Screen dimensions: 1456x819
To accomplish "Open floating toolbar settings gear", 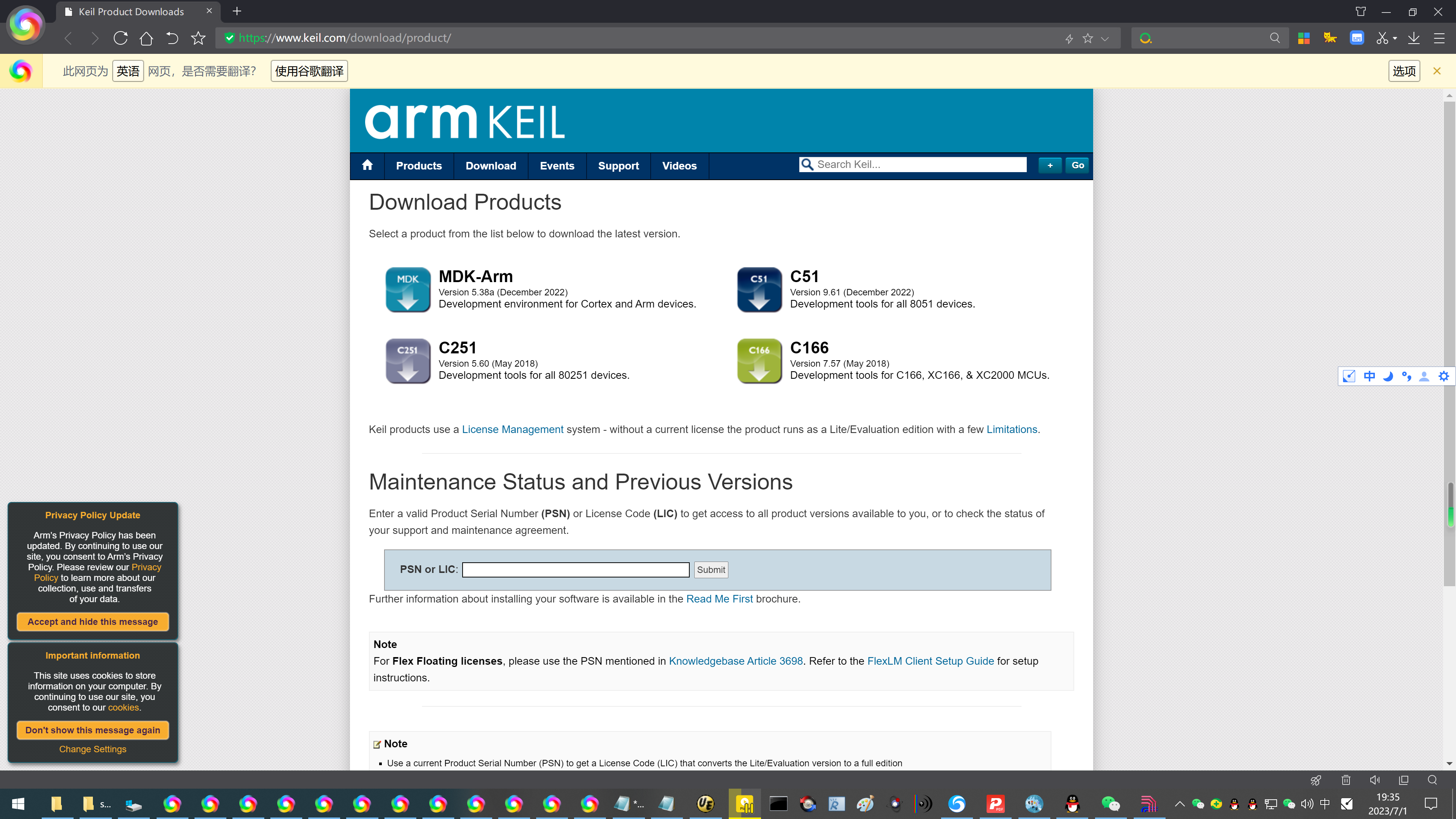I will point(1443,377).
